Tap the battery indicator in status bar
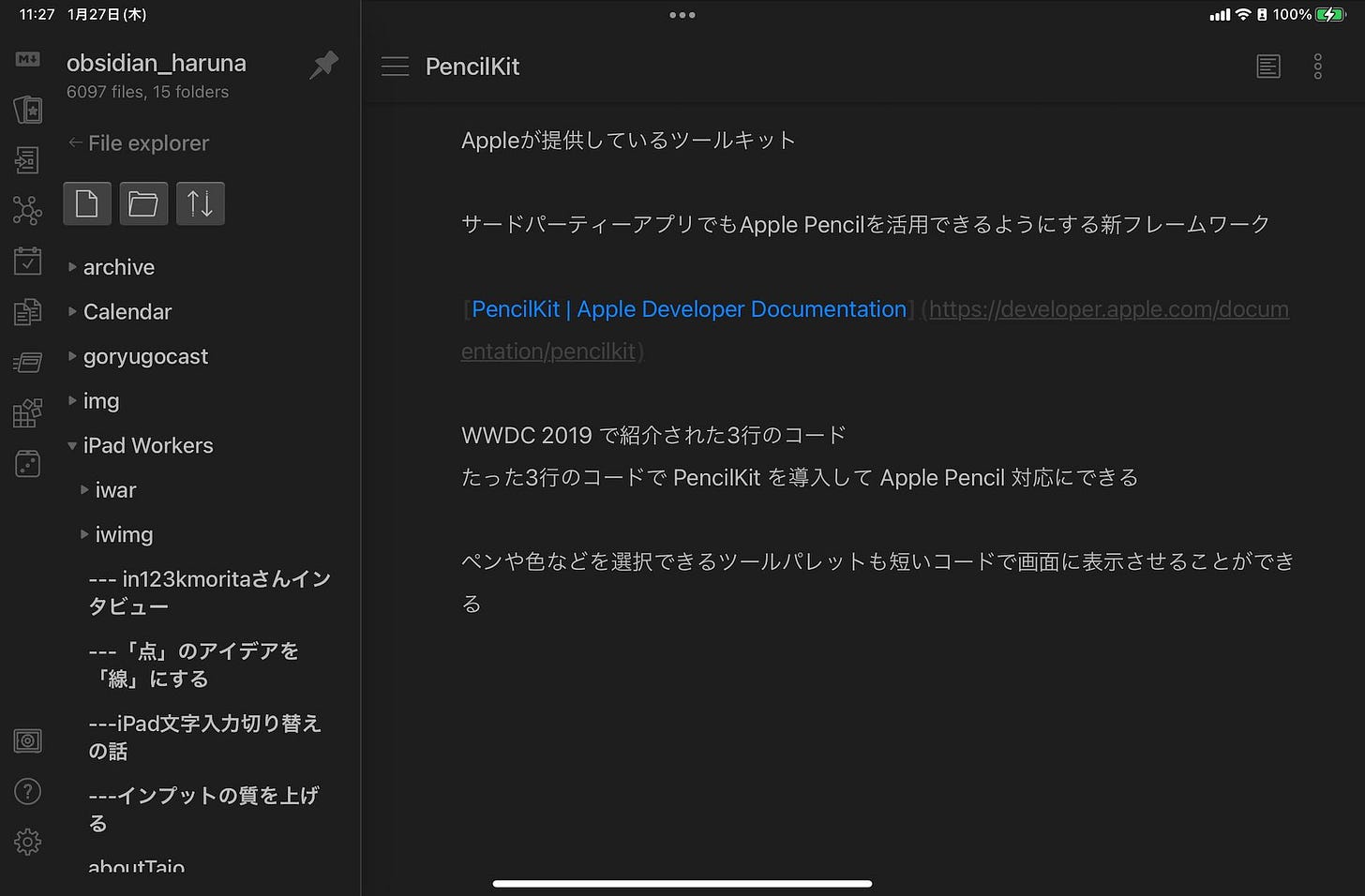1365x896 pixels. coord(1330,14)
